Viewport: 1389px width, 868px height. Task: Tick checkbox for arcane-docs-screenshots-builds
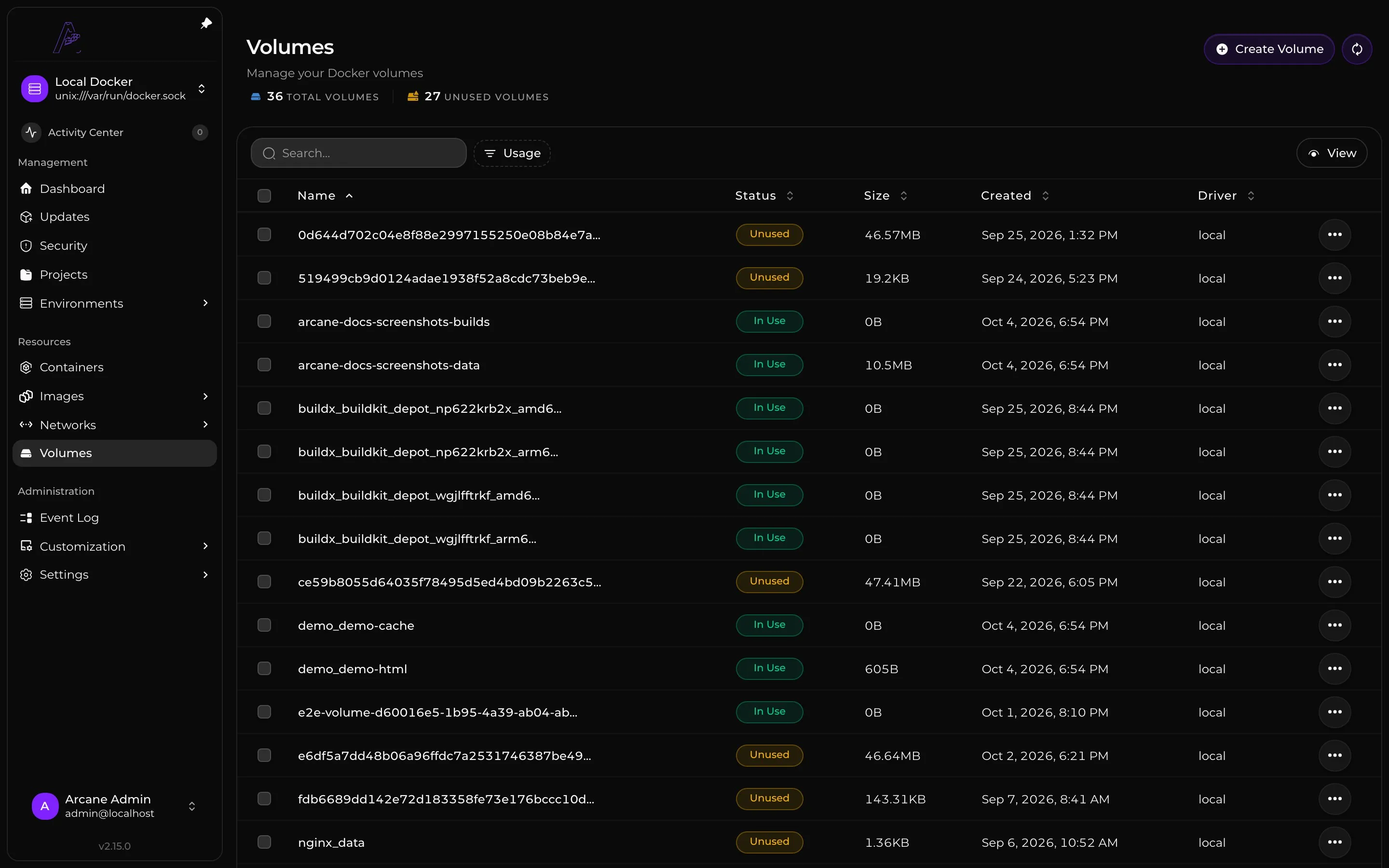[x=264, y=322]
